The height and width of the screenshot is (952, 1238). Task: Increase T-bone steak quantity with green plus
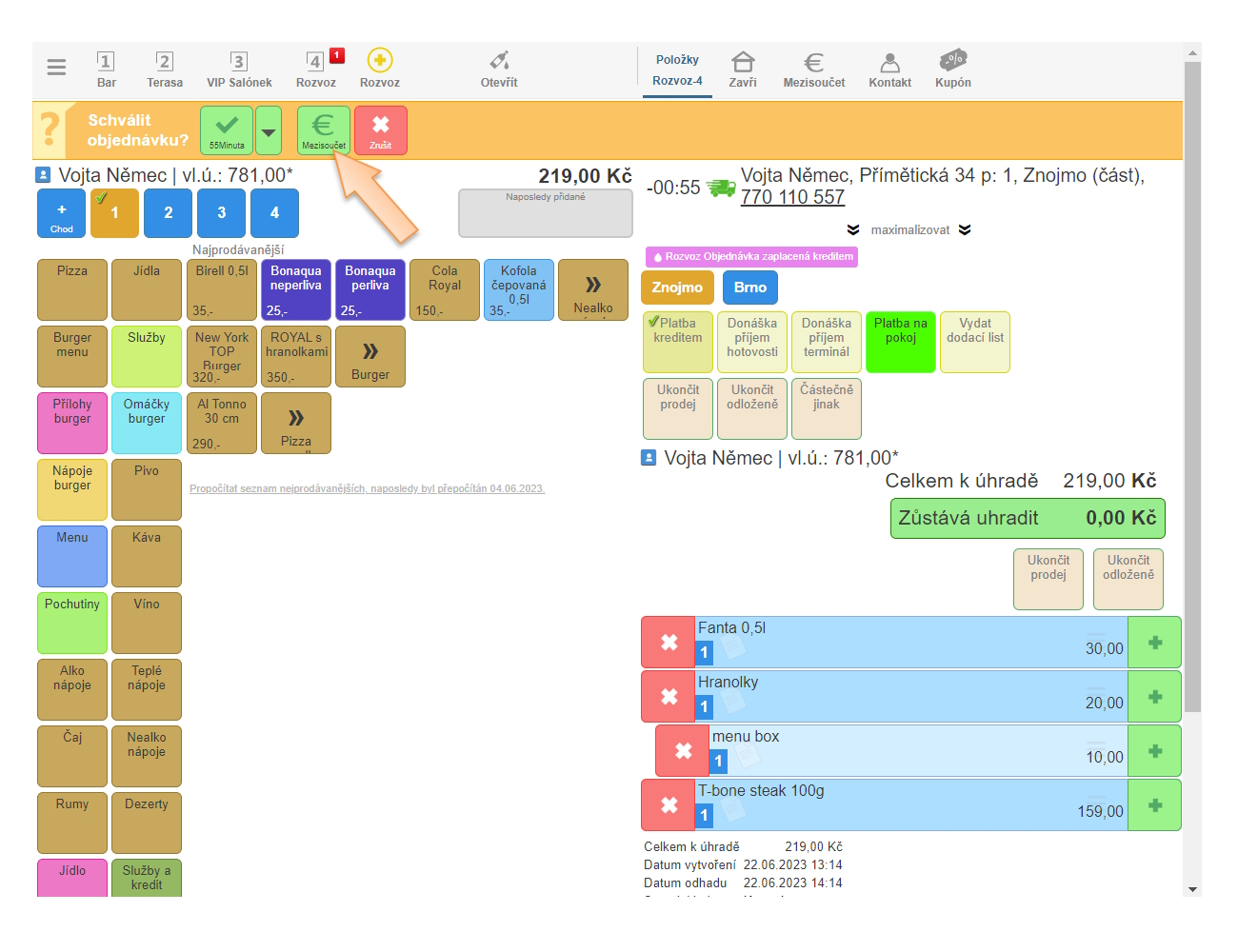pyautogui.click(x=1154, y=805)
